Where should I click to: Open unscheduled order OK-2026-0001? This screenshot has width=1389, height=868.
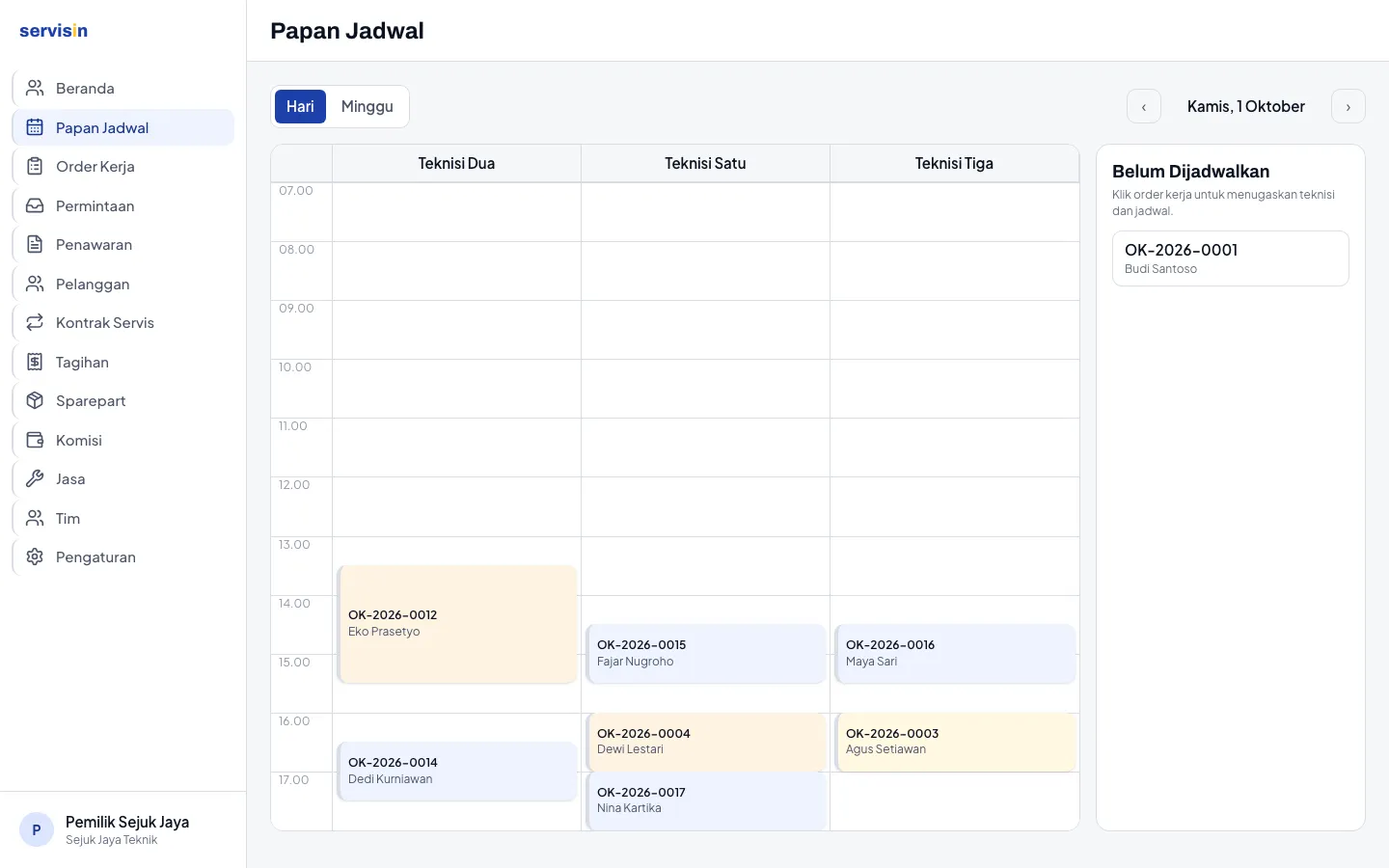point(1231,258)
